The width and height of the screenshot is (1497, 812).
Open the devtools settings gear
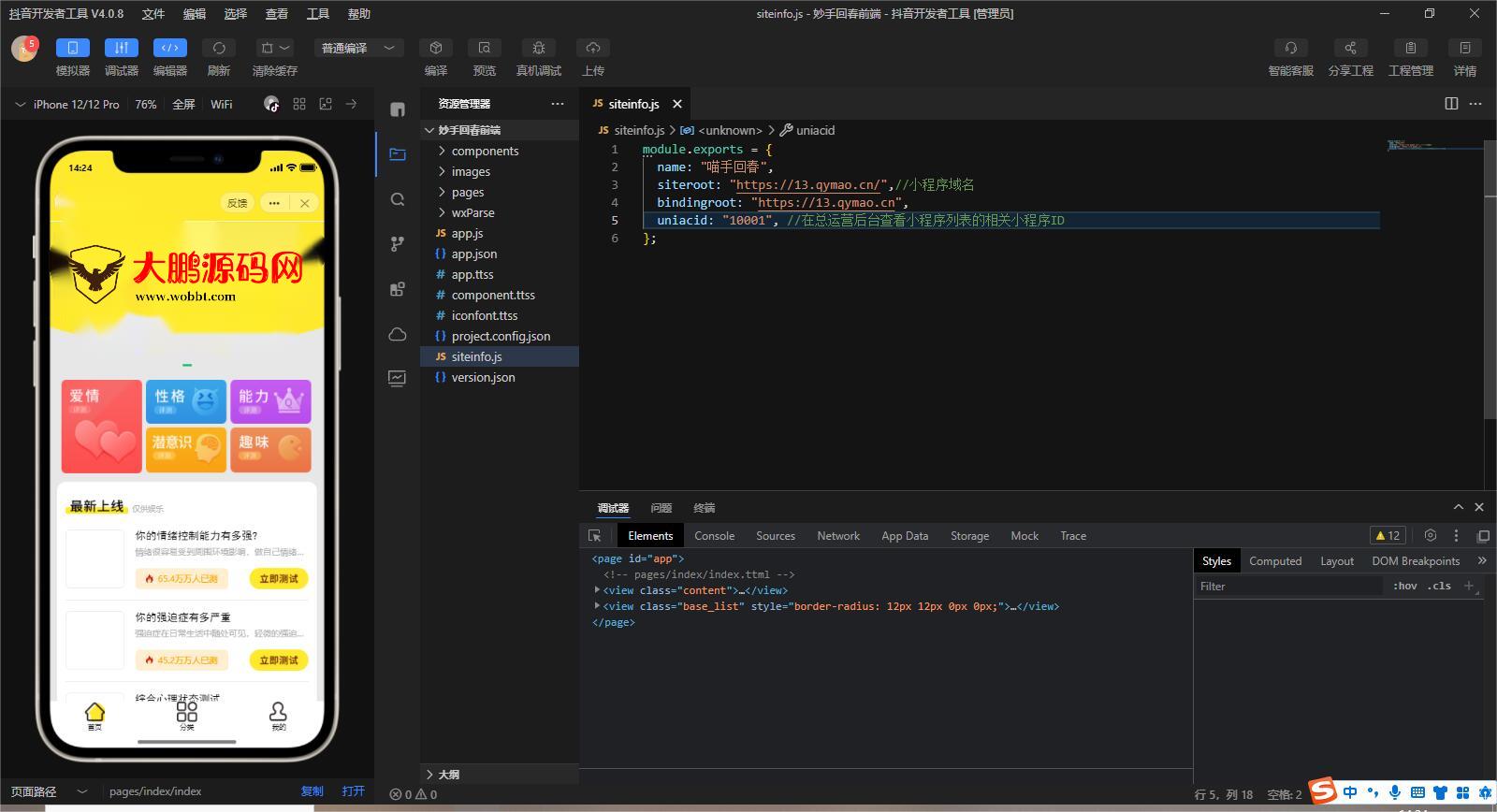tap(1430, 536)
